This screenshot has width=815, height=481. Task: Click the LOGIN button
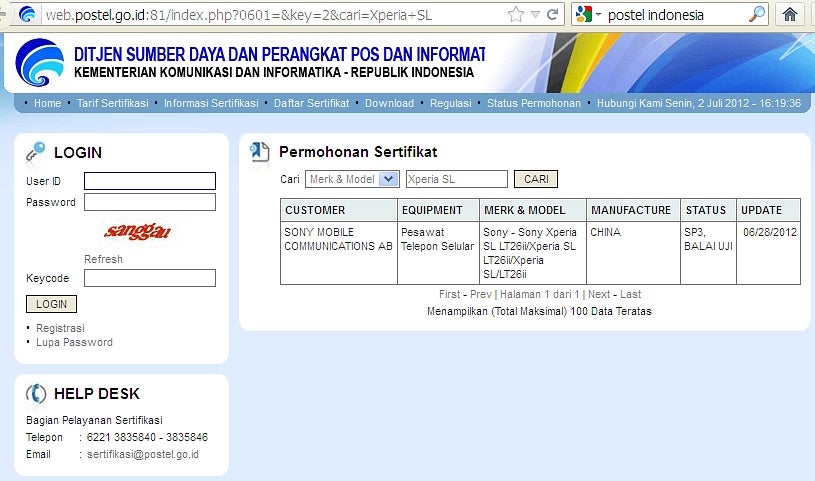click(x=51, y=304)
